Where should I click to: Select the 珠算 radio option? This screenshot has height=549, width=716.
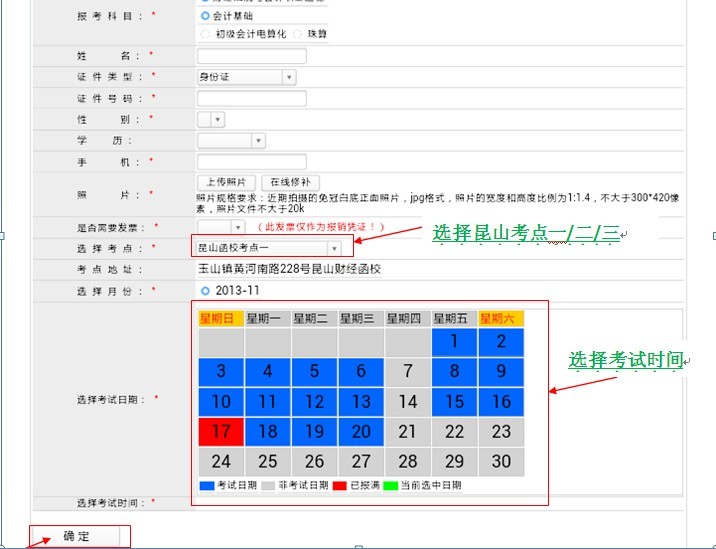[298, 34]
